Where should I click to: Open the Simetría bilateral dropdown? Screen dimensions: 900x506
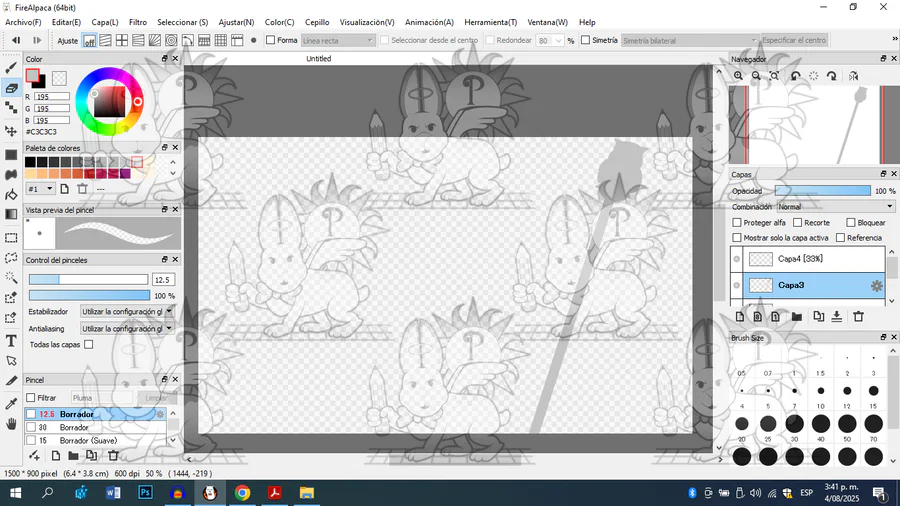point(689,41)
